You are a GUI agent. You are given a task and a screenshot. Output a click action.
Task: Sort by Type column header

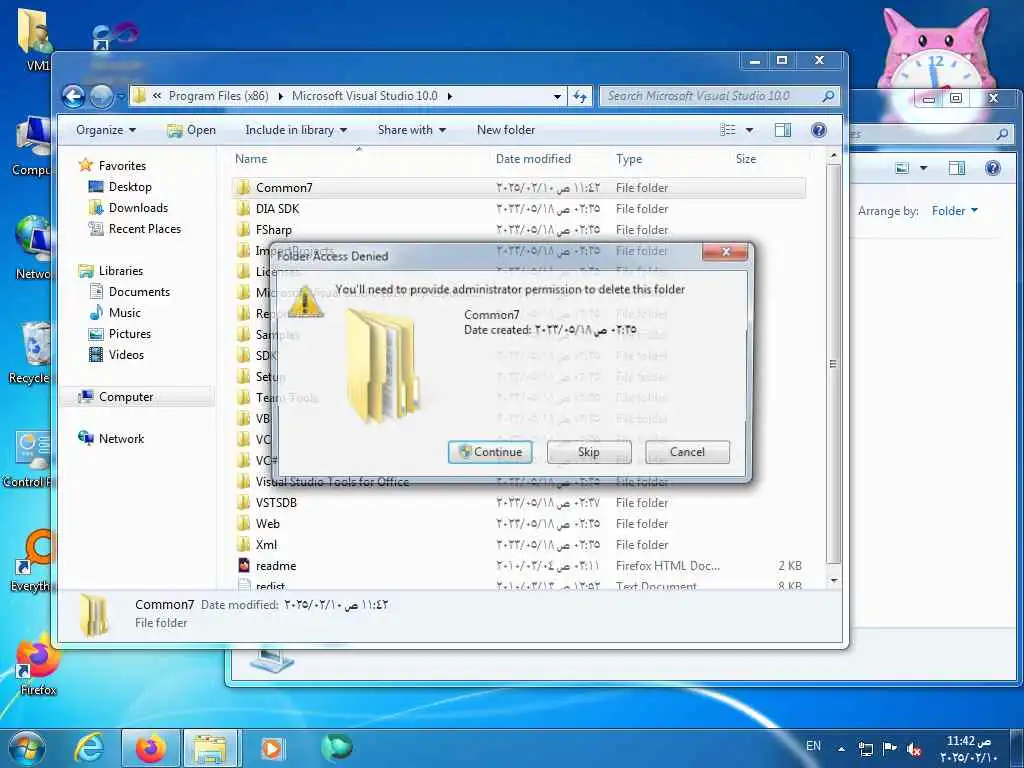click(x=629, y=159)
